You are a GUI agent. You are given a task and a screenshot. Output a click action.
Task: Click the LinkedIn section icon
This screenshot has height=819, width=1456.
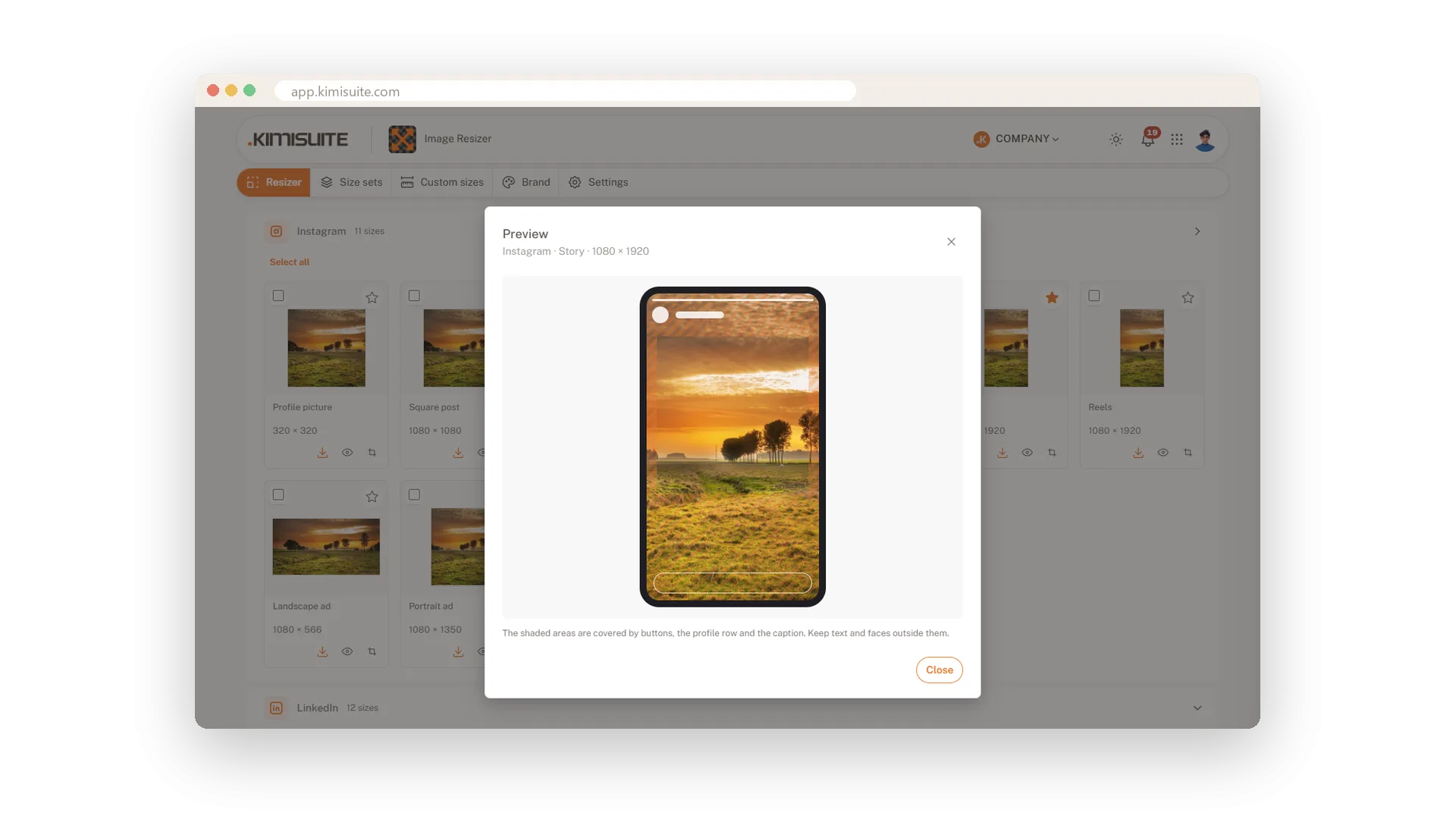(x=276, y=708)
